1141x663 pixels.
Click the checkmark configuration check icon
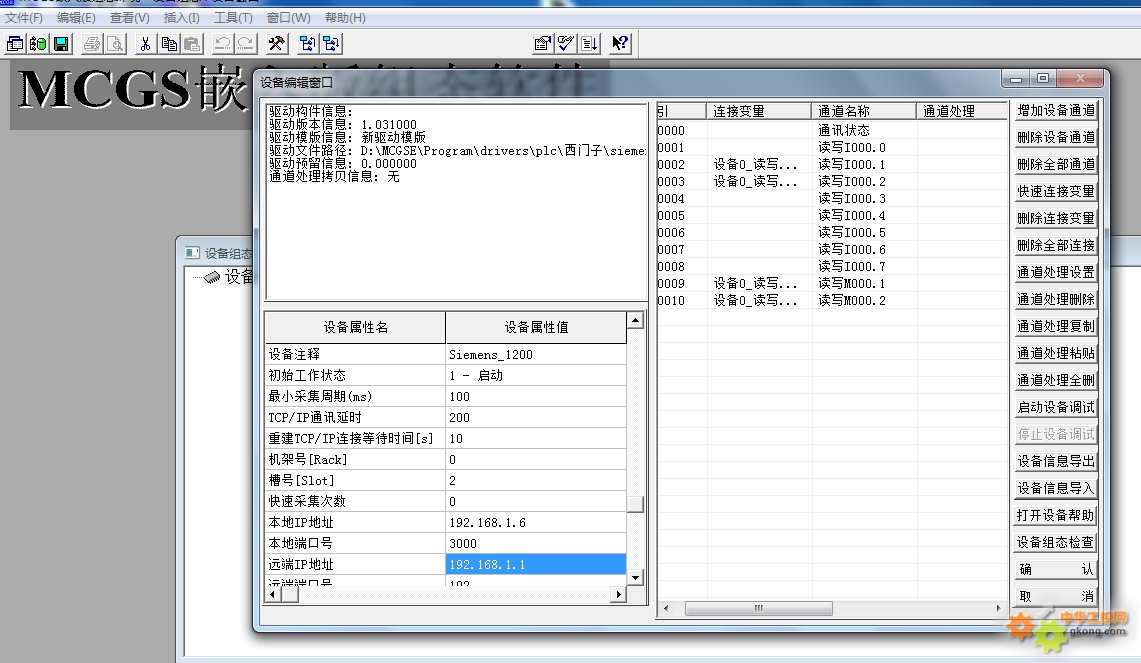point(565,44)
